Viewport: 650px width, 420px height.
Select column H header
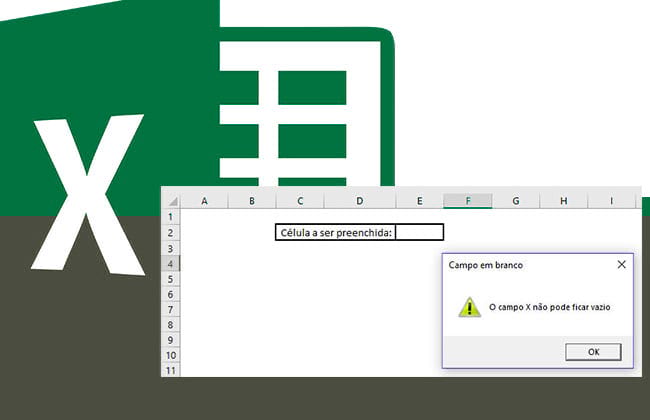click(x=564, y=201)
